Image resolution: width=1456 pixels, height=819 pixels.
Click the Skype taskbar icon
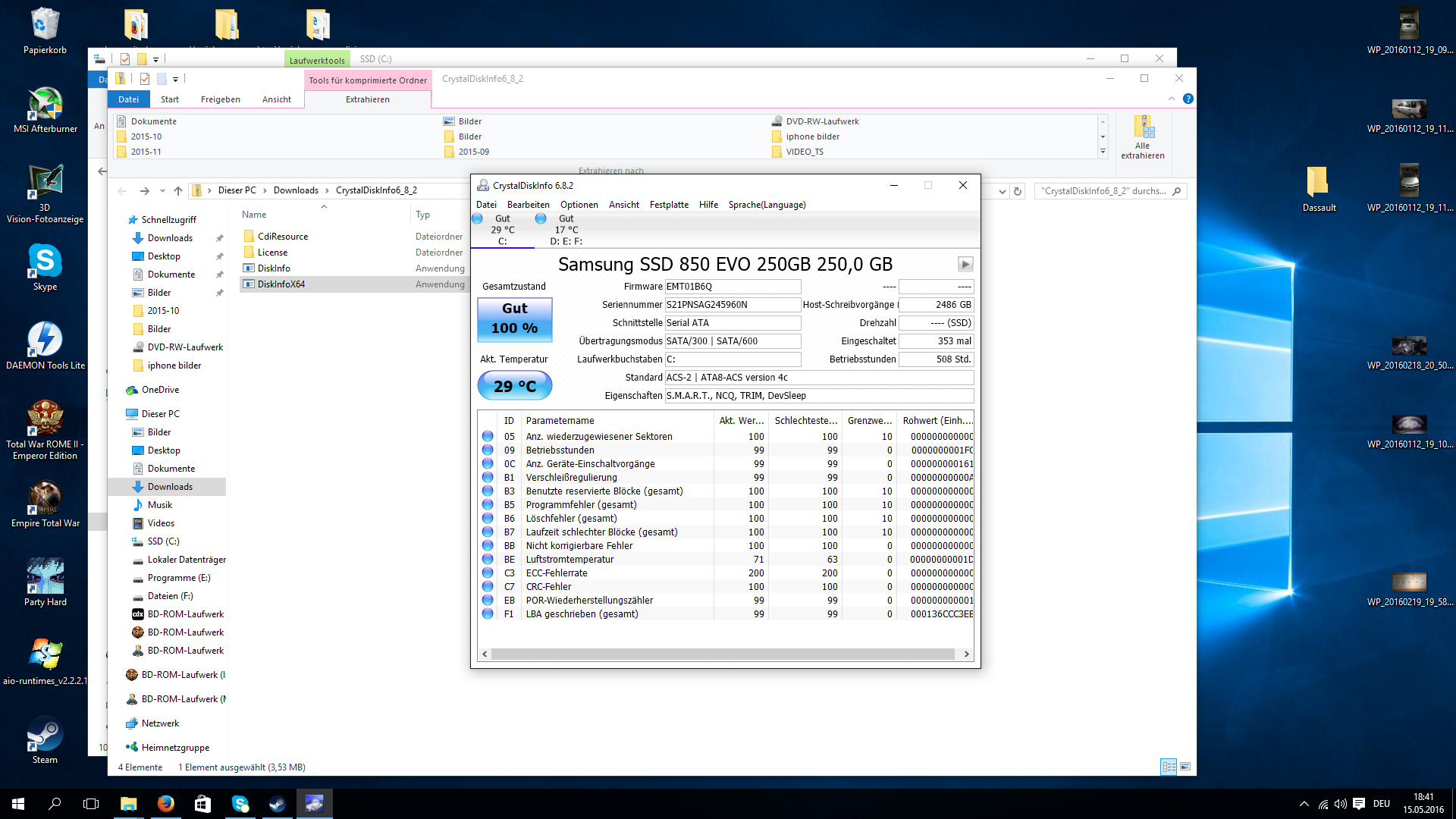240,804
